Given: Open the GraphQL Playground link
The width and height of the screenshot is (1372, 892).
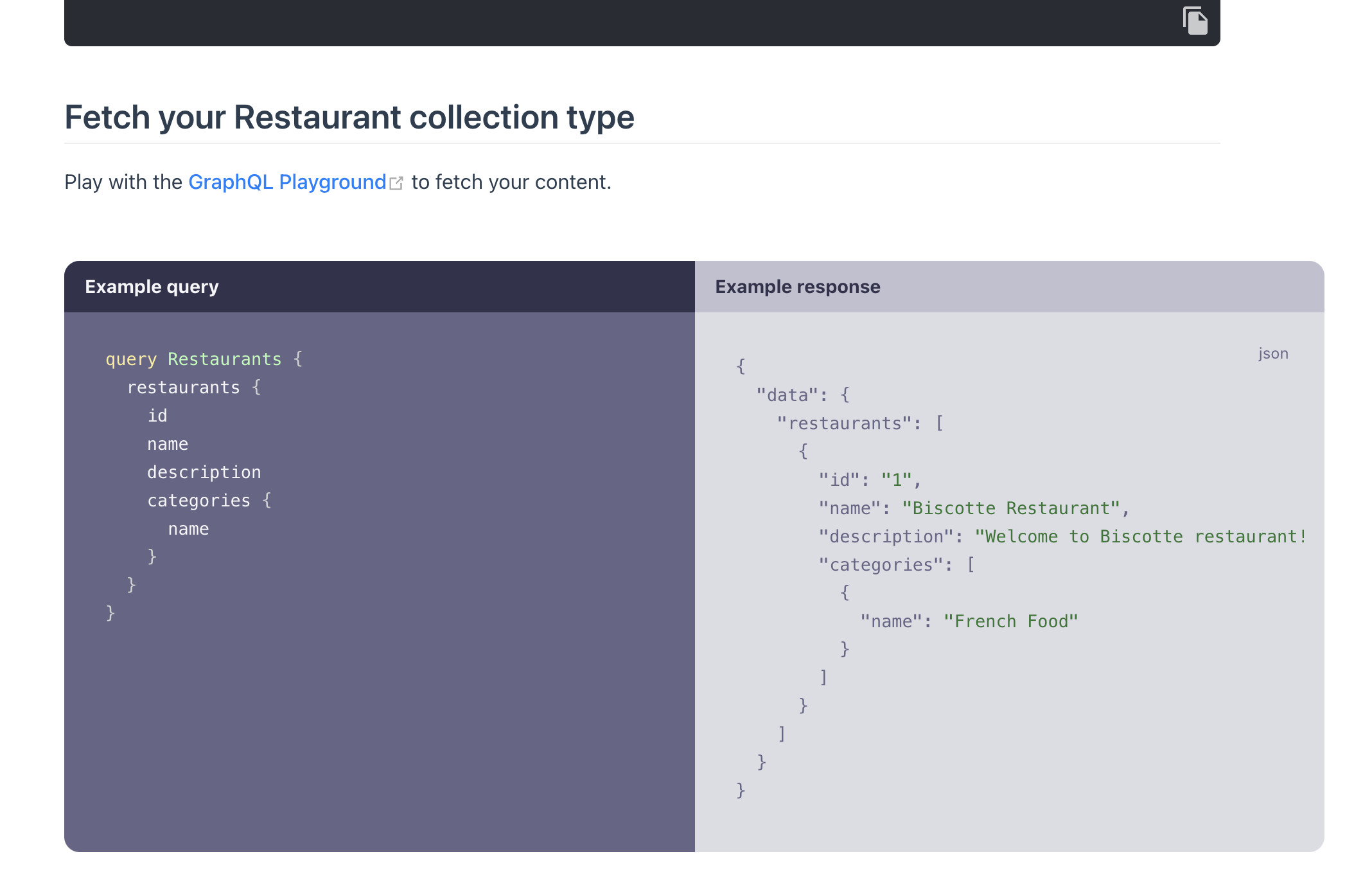Looking at the screenshot, I should 286,183.
